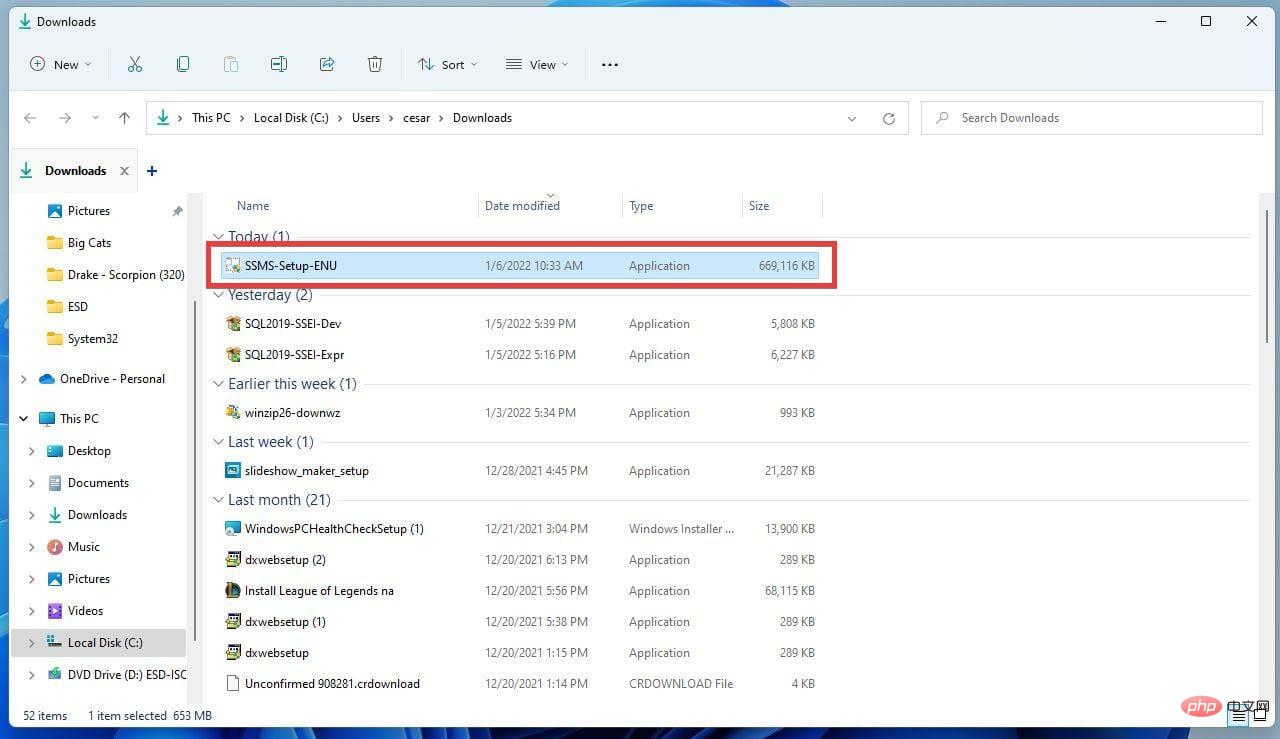Image resolution: width=1280 pixels, height=739 pixels.
Task: Click winzip26-downwz file icon
Action: 233,413
